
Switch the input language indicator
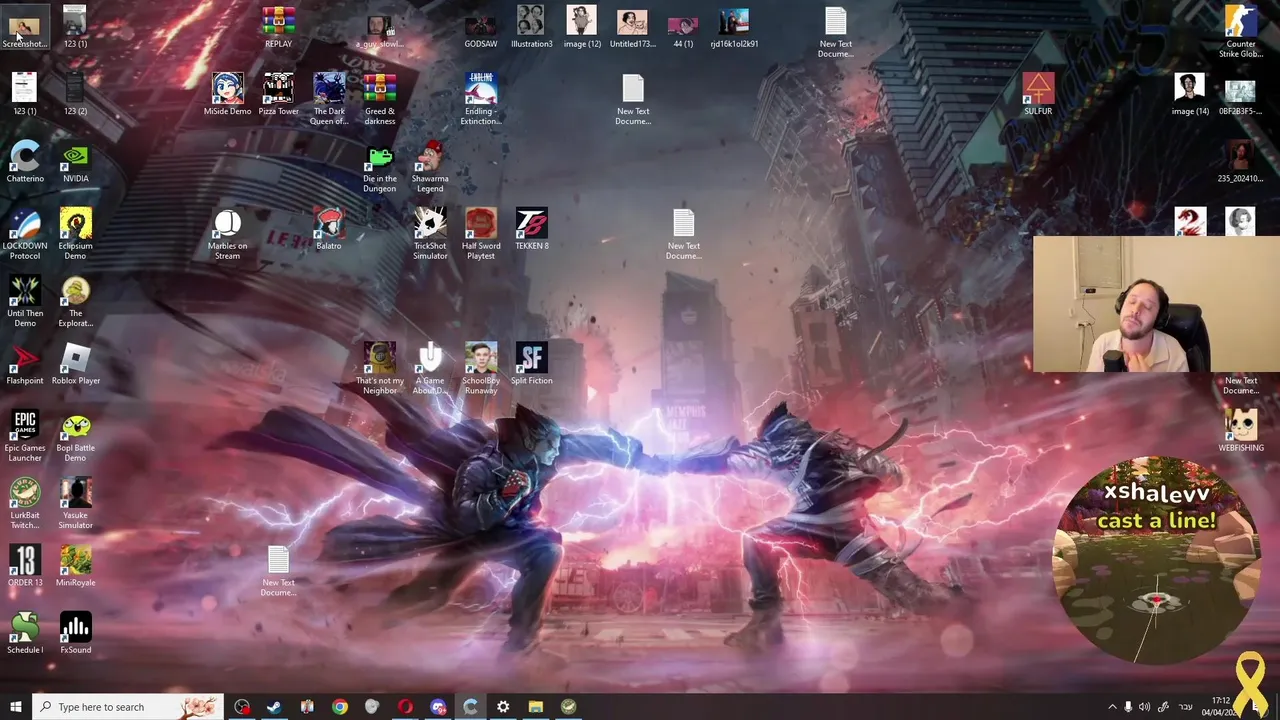(1185, 707)
